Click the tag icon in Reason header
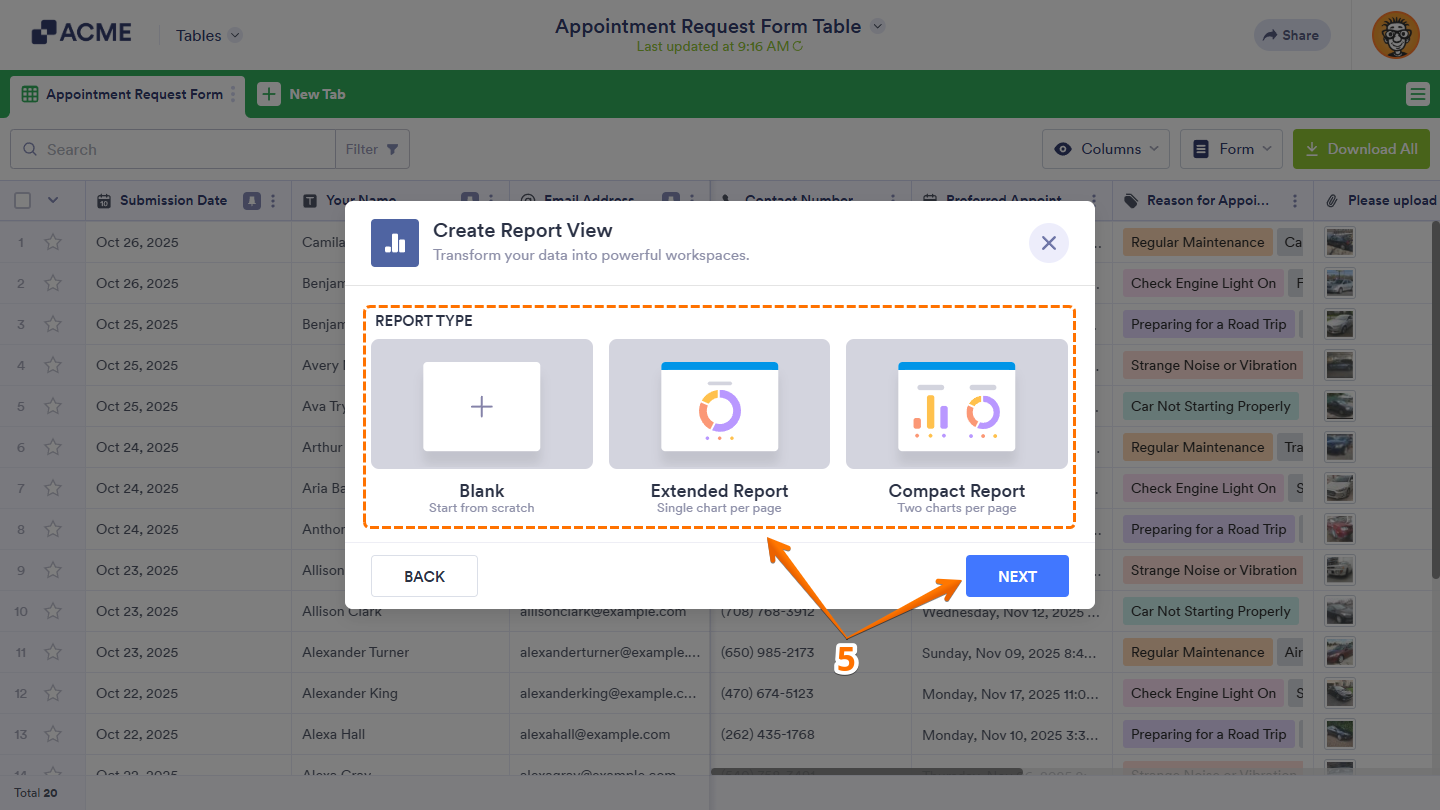This screenshot has height=810, width=1440. (1131, 201)
